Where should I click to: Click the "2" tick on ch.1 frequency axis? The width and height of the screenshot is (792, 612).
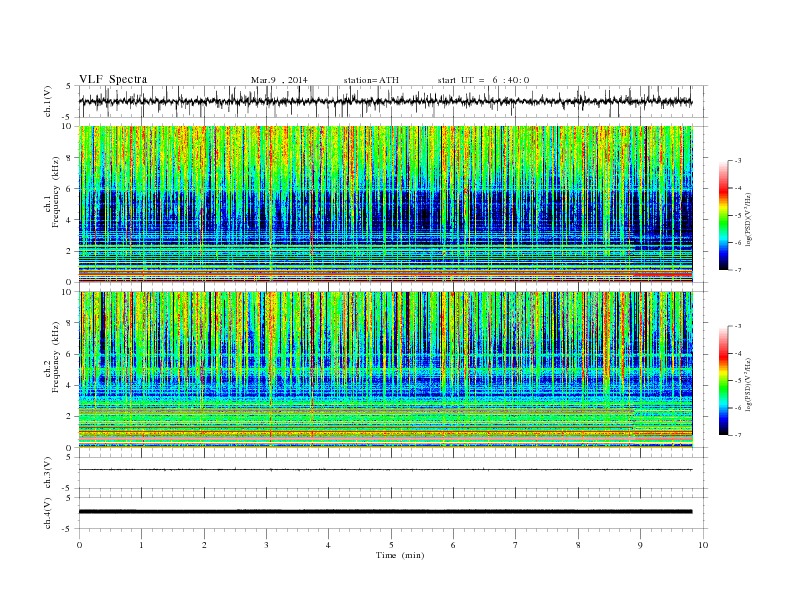(70, 251)
